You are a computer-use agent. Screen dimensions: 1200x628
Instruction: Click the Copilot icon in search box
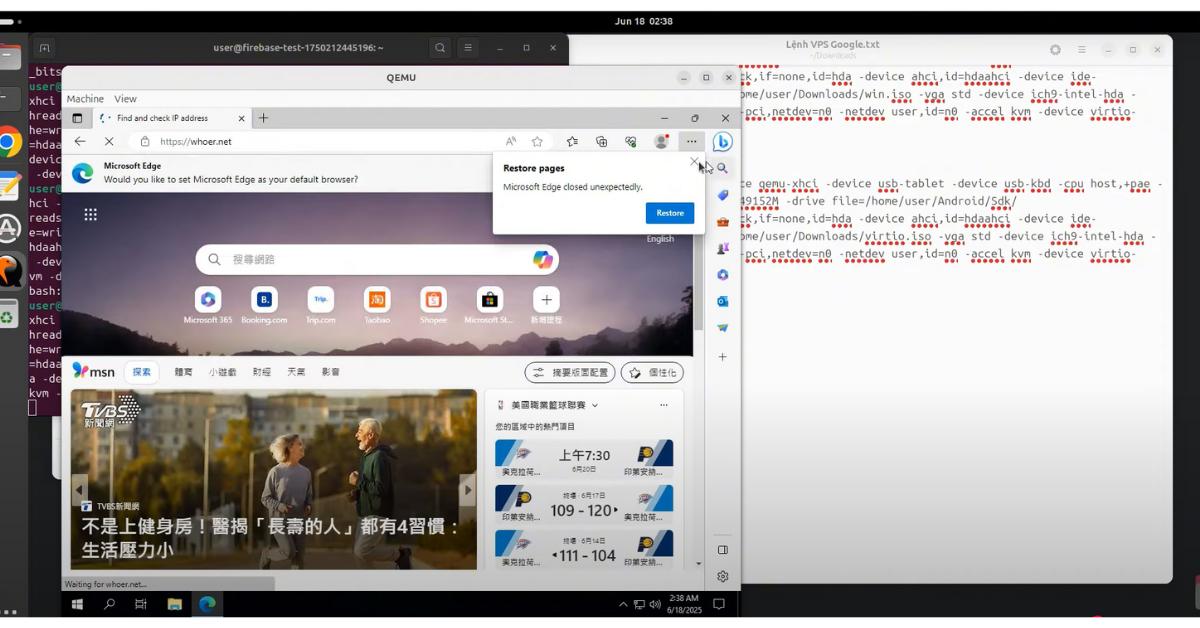(543, 260)
